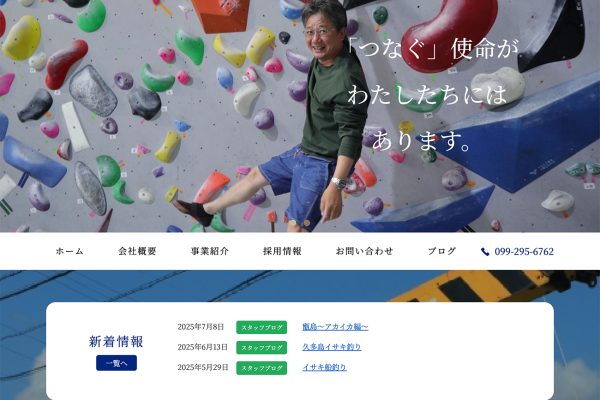Open the 採用情報 navigation link
Image resolution: width=600 pixels, height=400 pixels.
pos(282,251)
